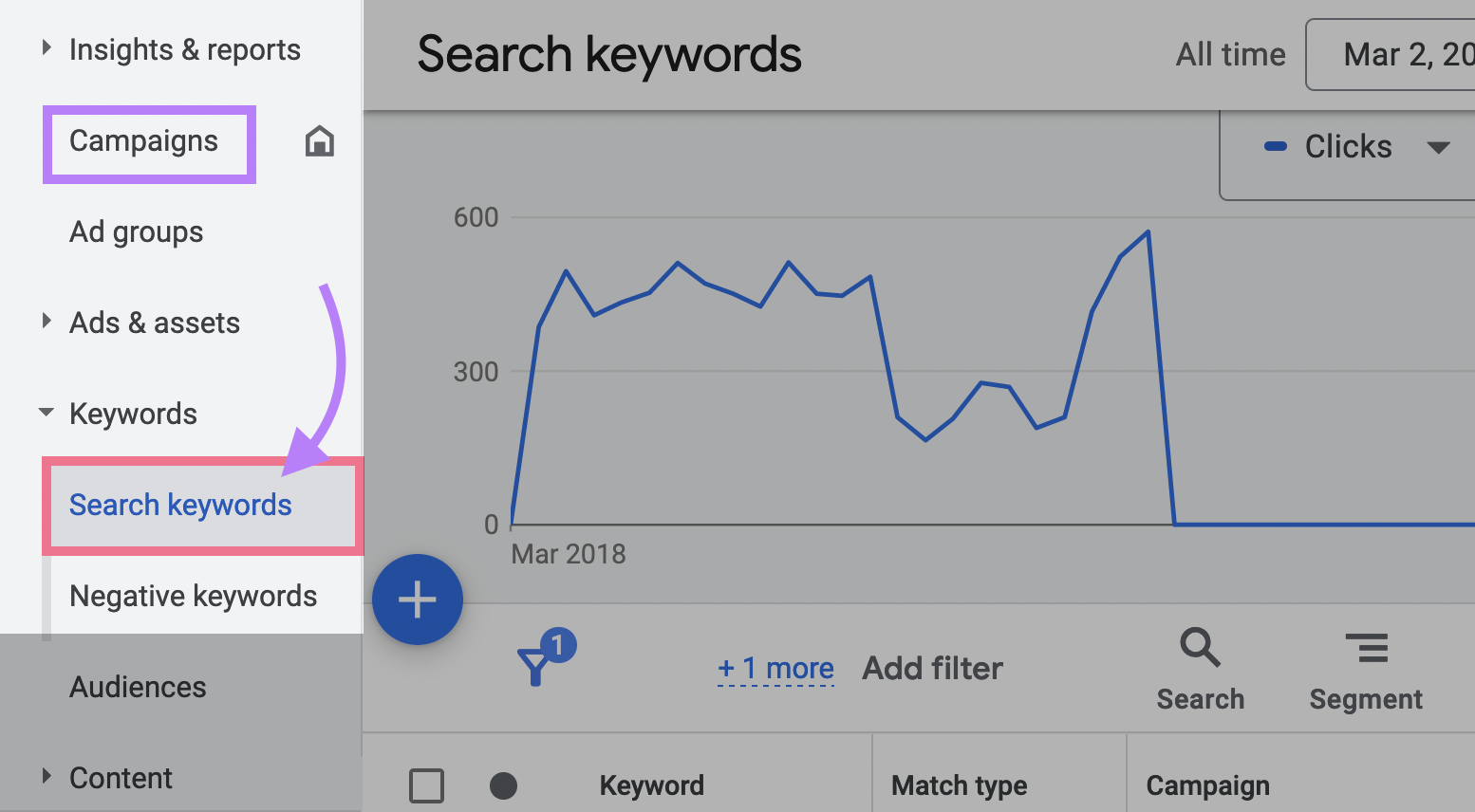Open the date picker starting Mar 2
The height and width of the screenshot is (812, 1475).
click(x=1414, y=54)
